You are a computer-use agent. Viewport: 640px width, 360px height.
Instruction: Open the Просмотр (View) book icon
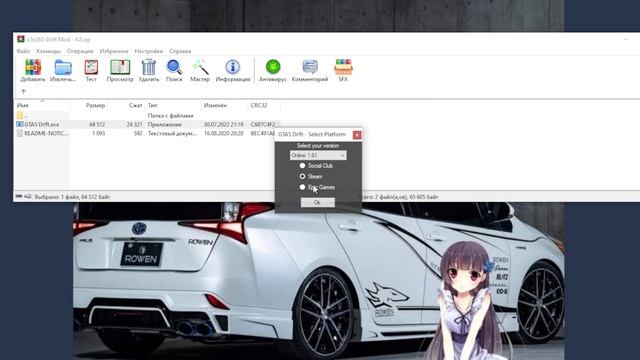120,67
